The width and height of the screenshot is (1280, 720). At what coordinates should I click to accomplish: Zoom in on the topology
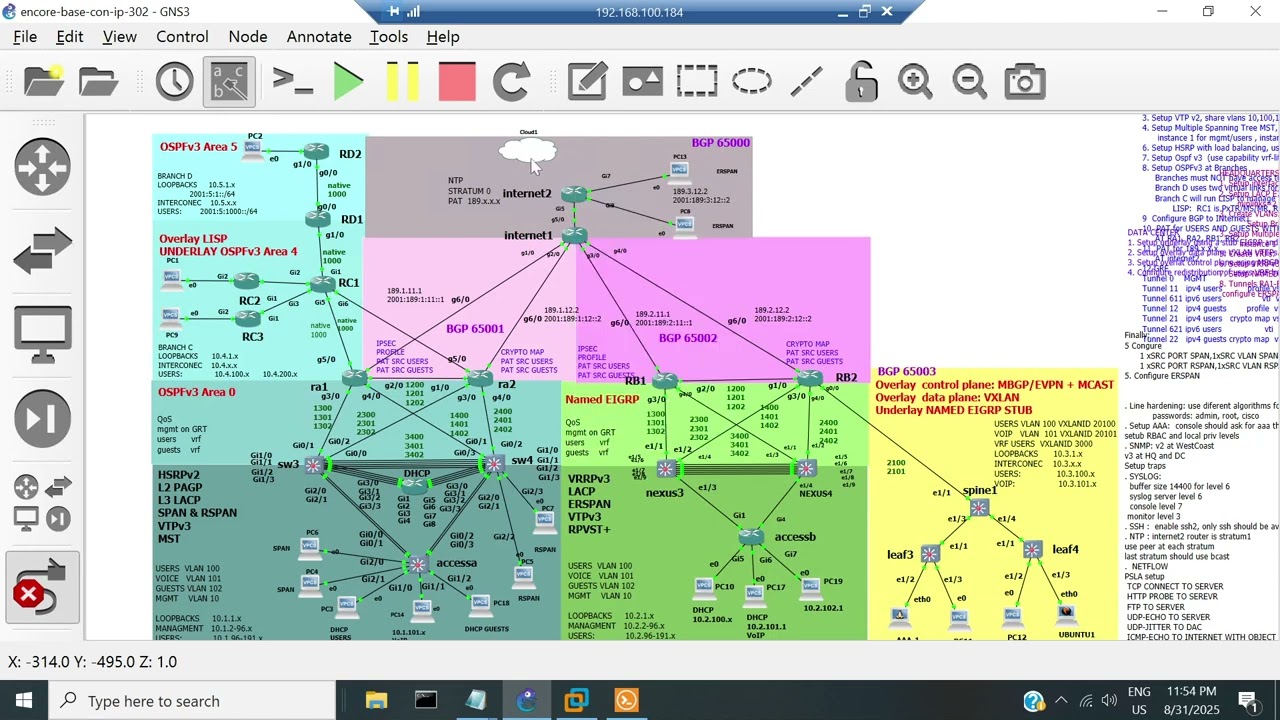coord(915,81)
